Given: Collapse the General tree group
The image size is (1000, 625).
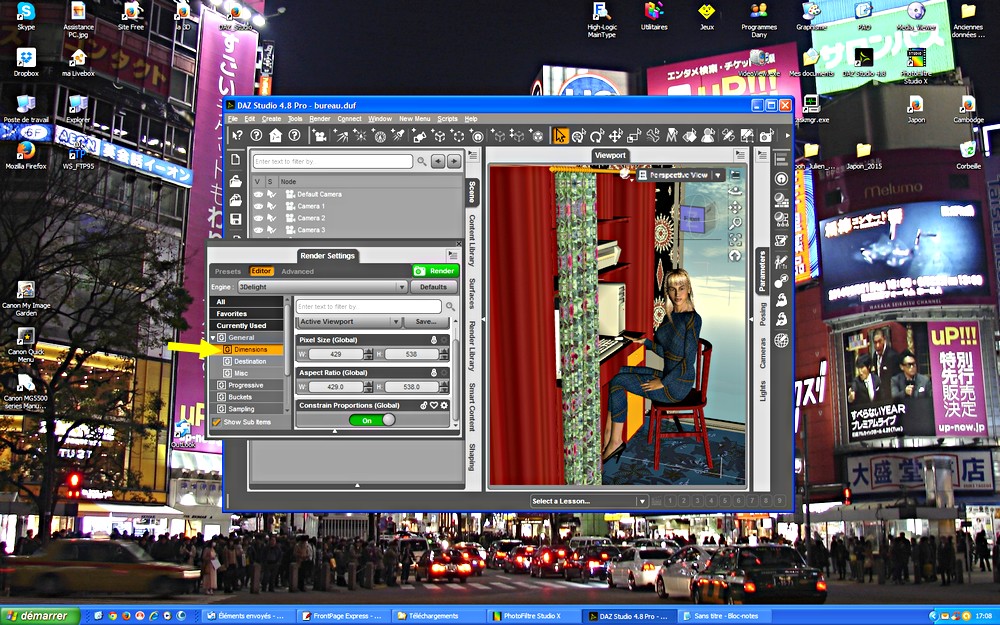Looking at the screenshot, I should [x=214, y=337].
